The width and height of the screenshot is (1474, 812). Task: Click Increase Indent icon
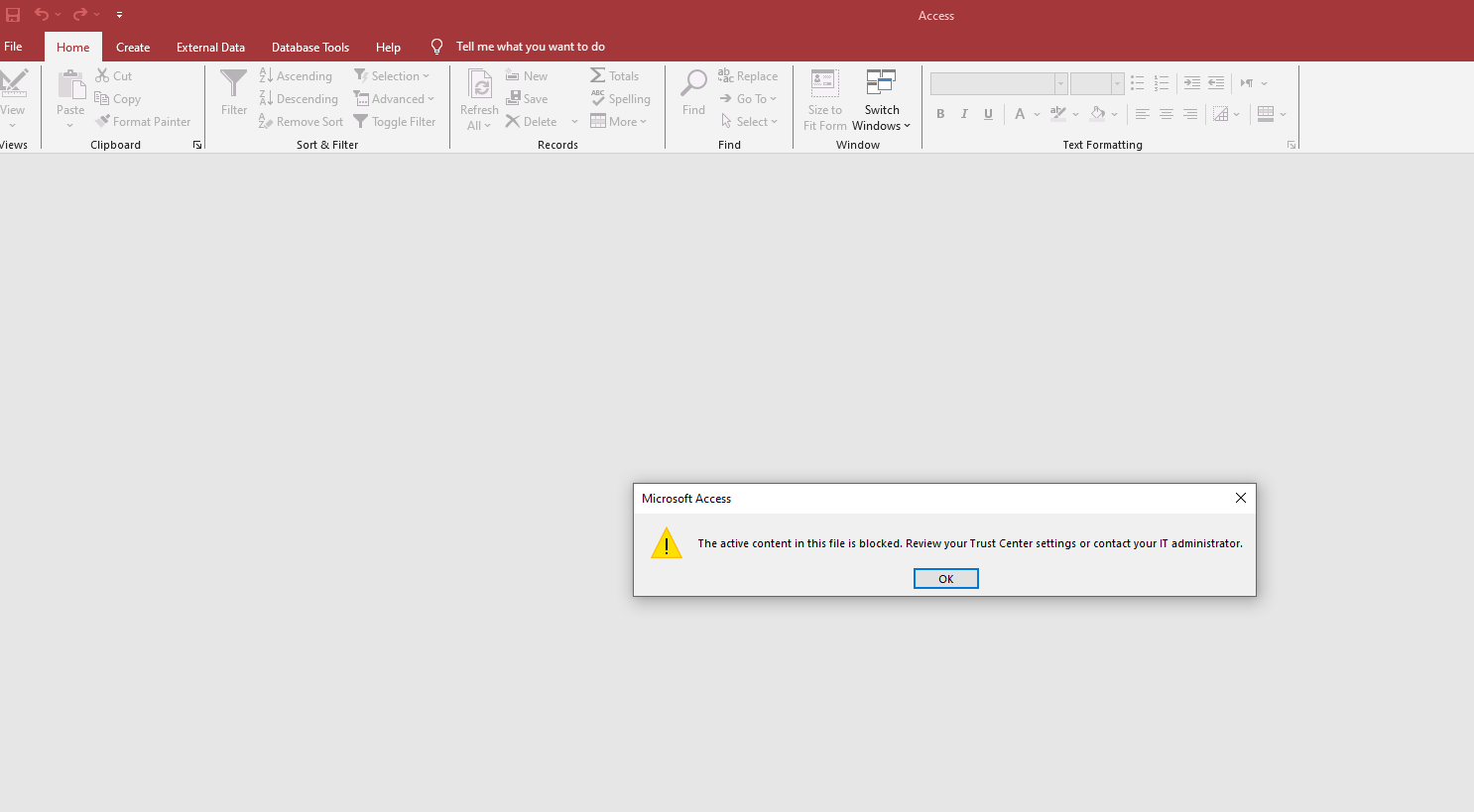click(1191, 83)
